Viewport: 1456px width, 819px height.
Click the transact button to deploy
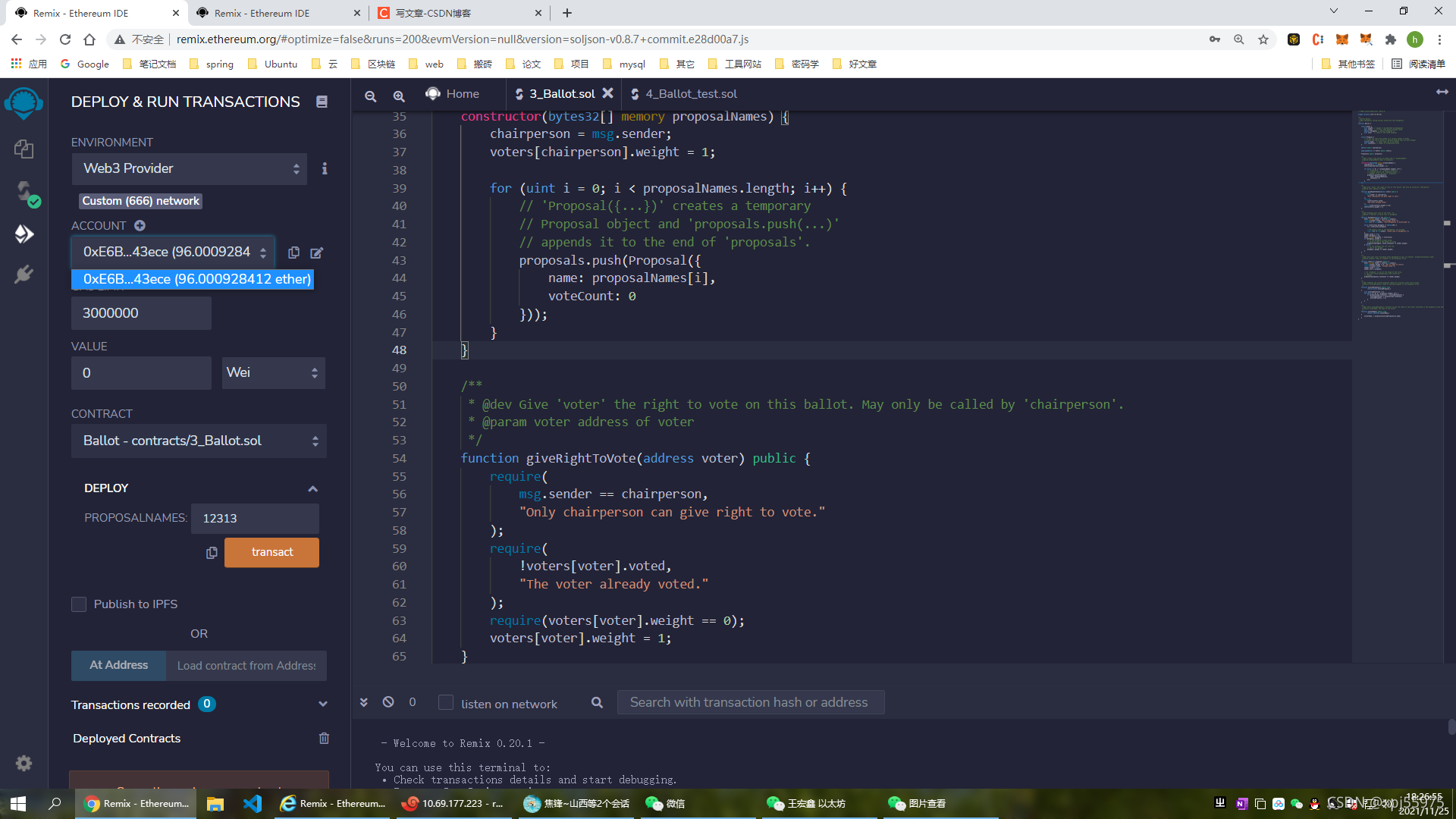(x=272, y=551)
